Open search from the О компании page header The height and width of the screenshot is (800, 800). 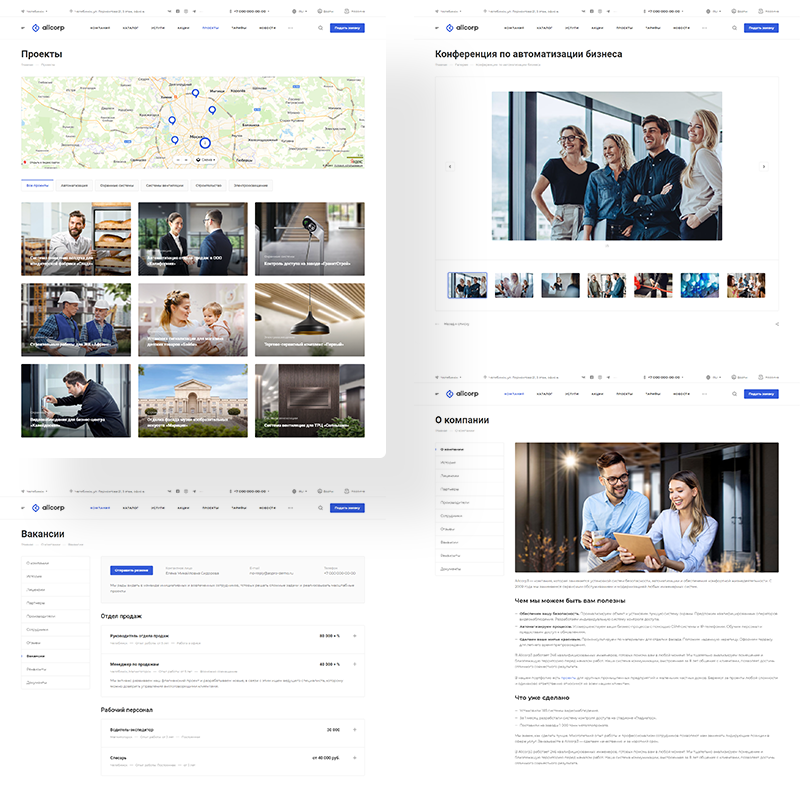(735, 395)
